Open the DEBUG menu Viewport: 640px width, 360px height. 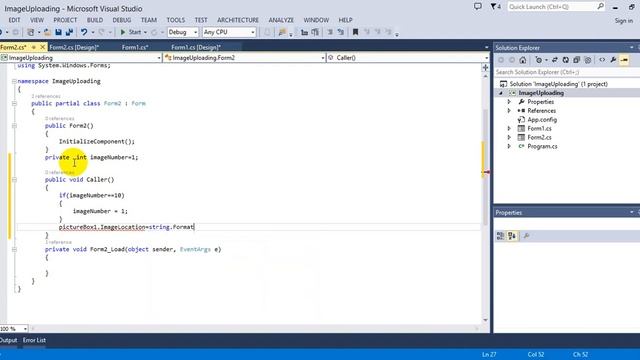tap(122, 20)
